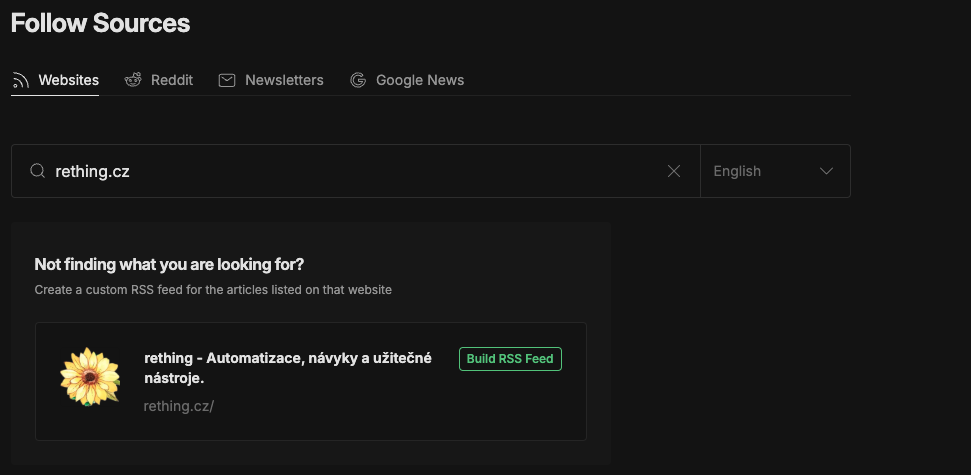
Task: Open the English language dropdown
Action: pos(775,171)
